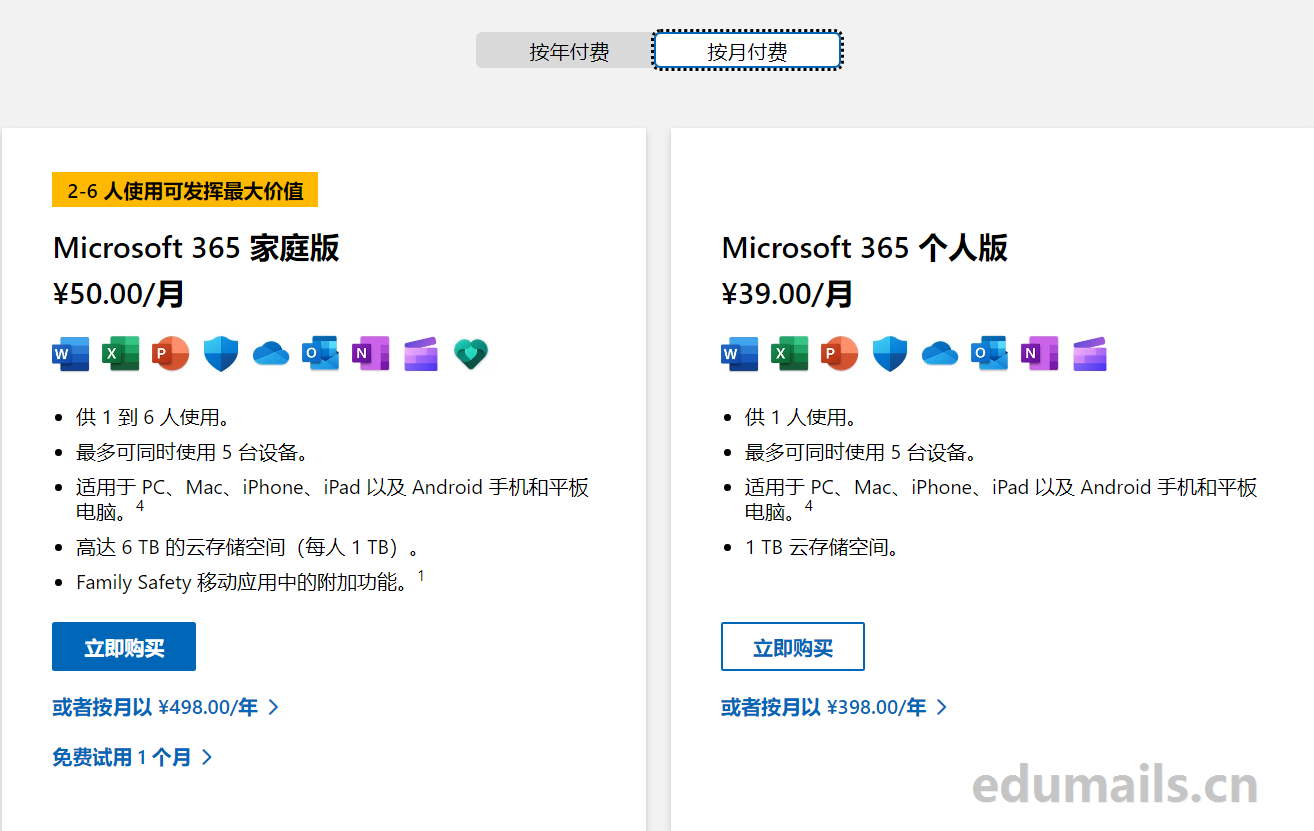
Task: Click Defender shield icon in the 个人版 card
Action: 890,354
